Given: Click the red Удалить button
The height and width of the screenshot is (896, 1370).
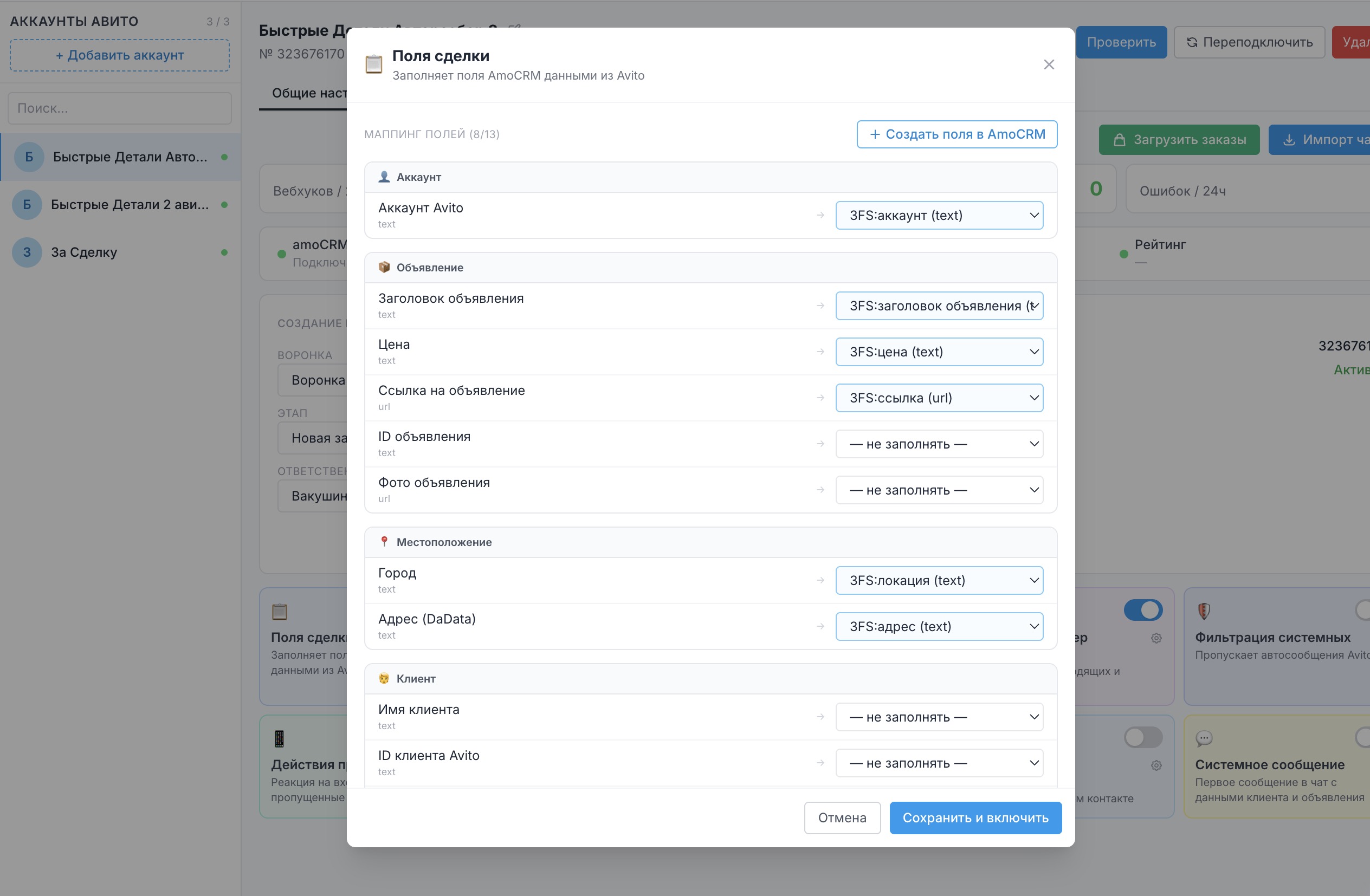Looking at the screenshot, I should 1351,42.
